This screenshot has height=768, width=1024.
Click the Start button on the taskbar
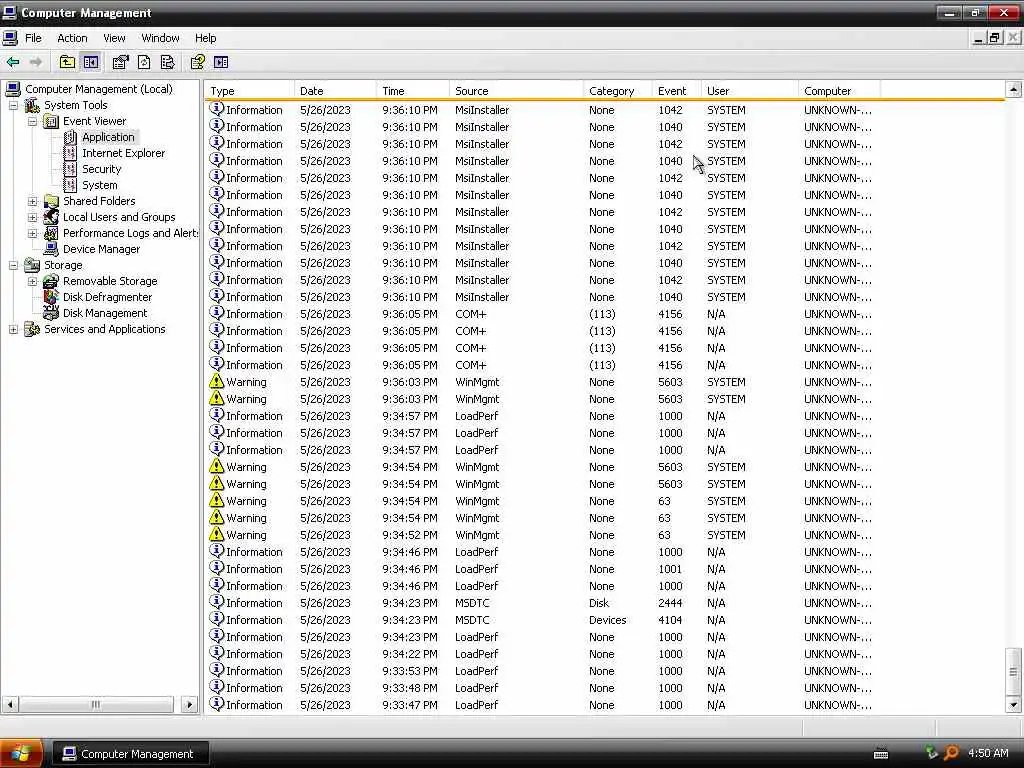coord(22,754)
